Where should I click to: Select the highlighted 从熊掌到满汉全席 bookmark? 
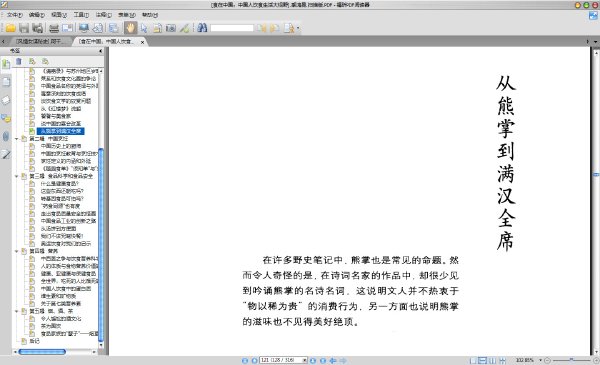[x=61, y=131]
